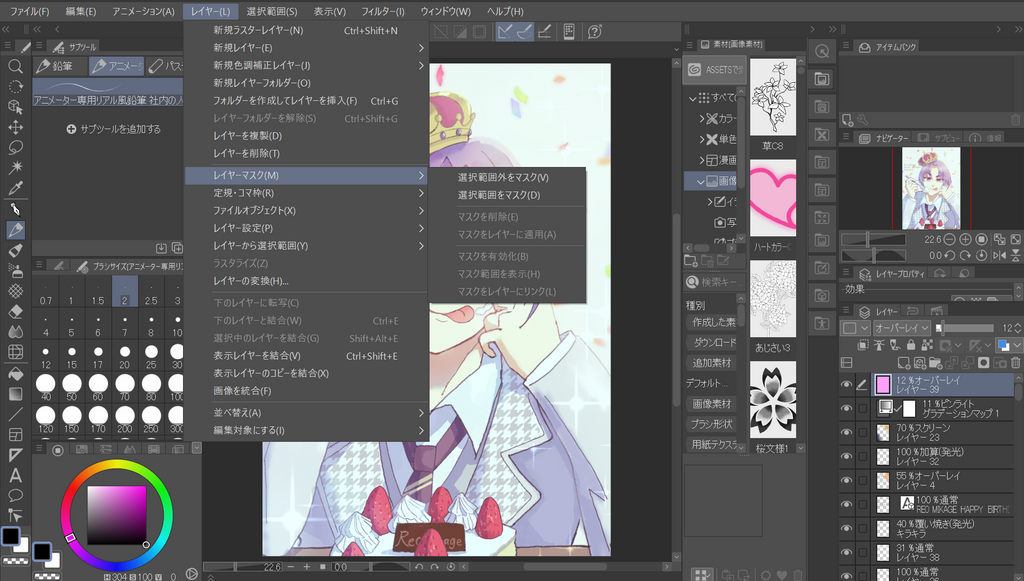Viewport: 1024px width, 581px height.
Task: Click the ASSETS search button
Action: (714, 70)
